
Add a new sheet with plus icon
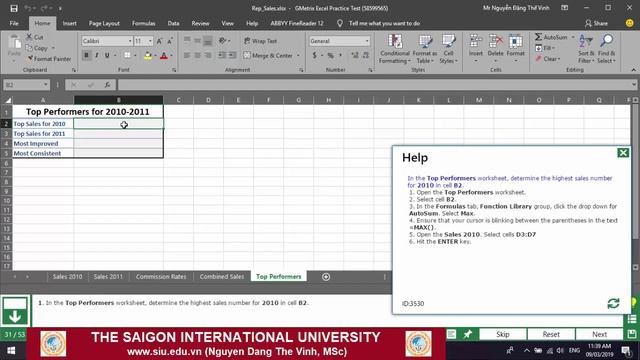pyautogui.click(x=326, y=277)
